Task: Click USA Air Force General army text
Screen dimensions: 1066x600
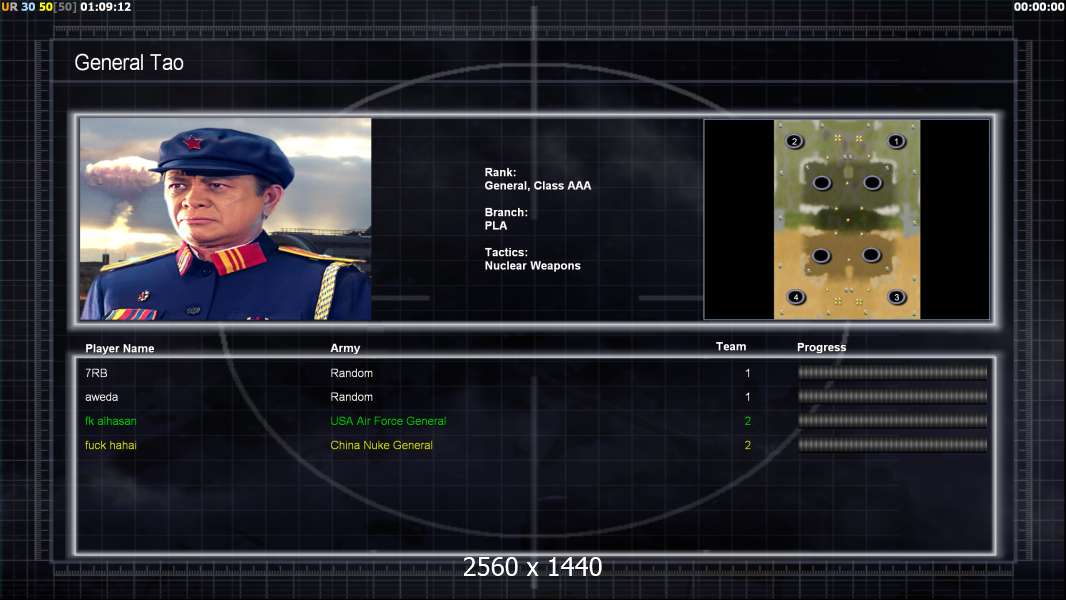Action: (388, 421)
